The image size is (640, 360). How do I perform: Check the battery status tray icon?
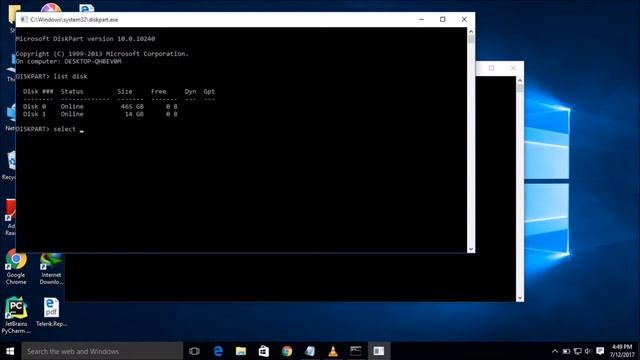[566, 351]
